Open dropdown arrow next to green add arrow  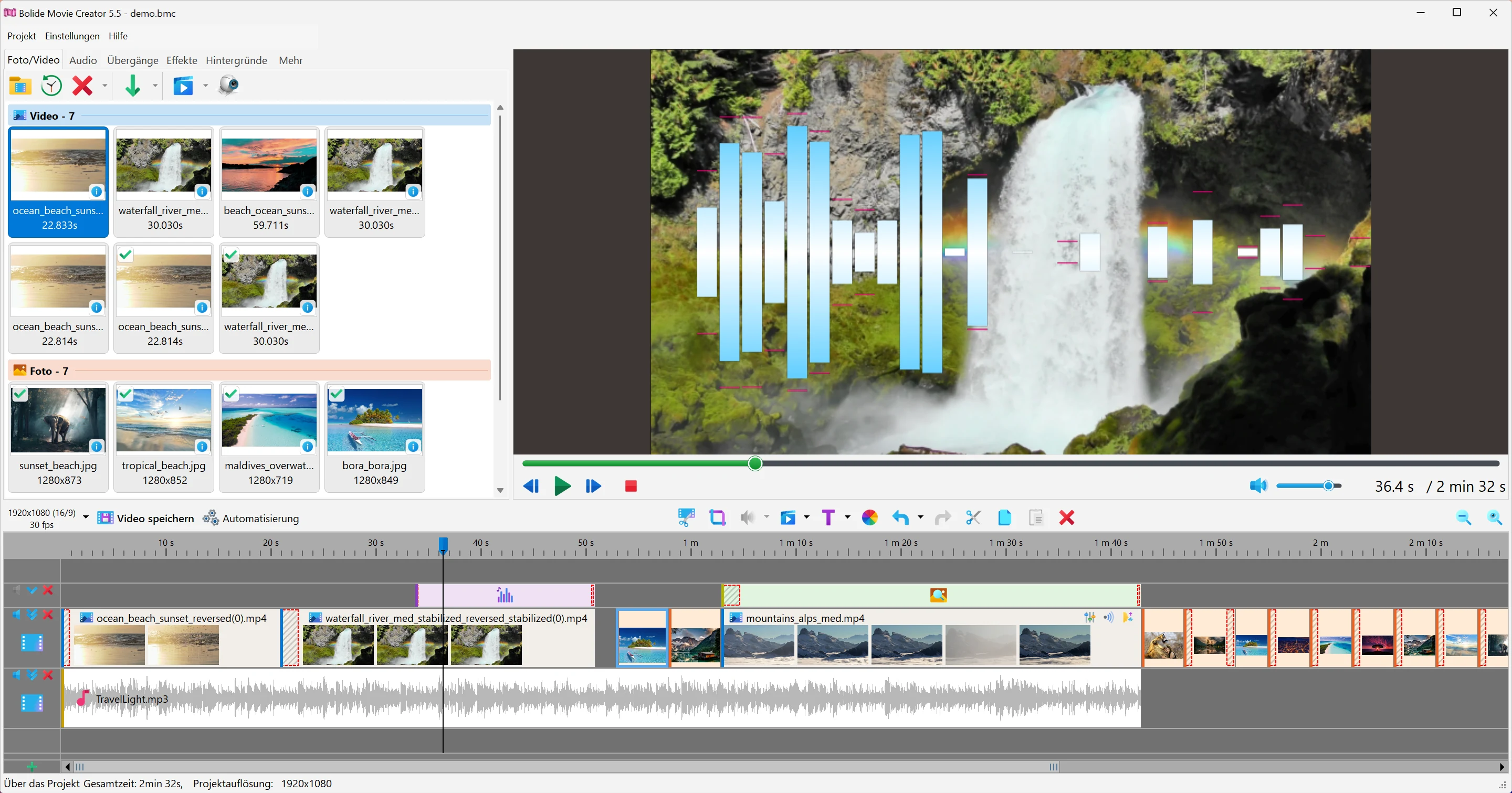pyautogui.click(x=155, y=86)
